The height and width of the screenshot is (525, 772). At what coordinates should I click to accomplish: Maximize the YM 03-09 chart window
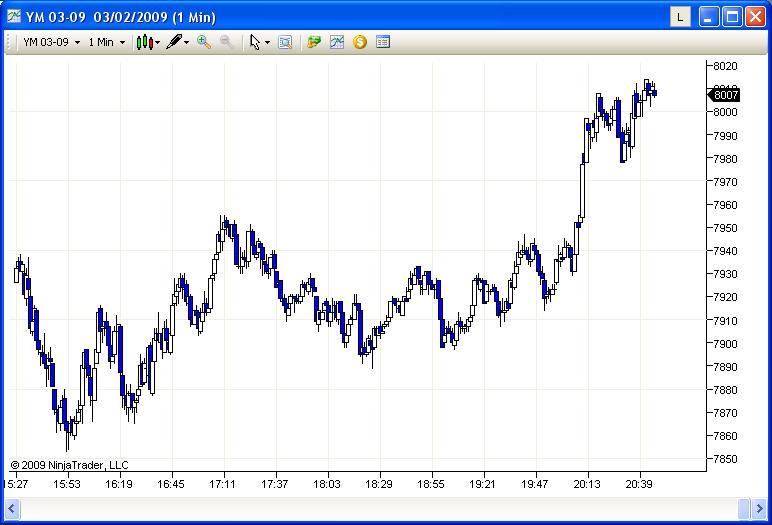pos(732,17)
